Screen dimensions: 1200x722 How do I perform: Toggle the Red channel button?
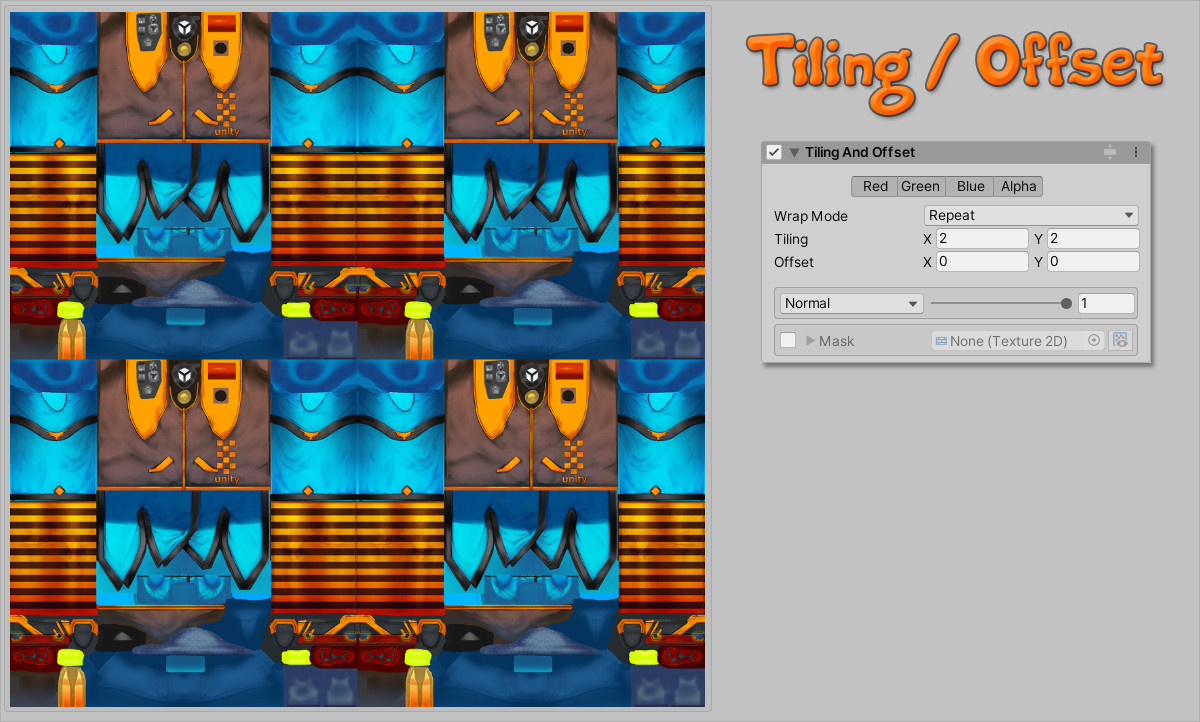click(x=875, y=186)
